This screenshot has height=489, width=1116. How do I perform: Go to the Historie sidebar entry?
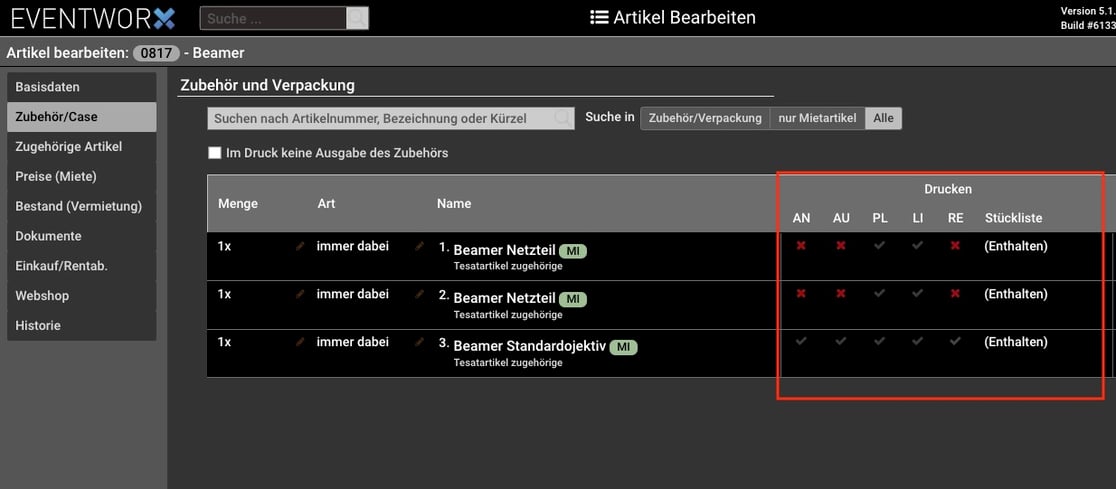pos(81,325)
